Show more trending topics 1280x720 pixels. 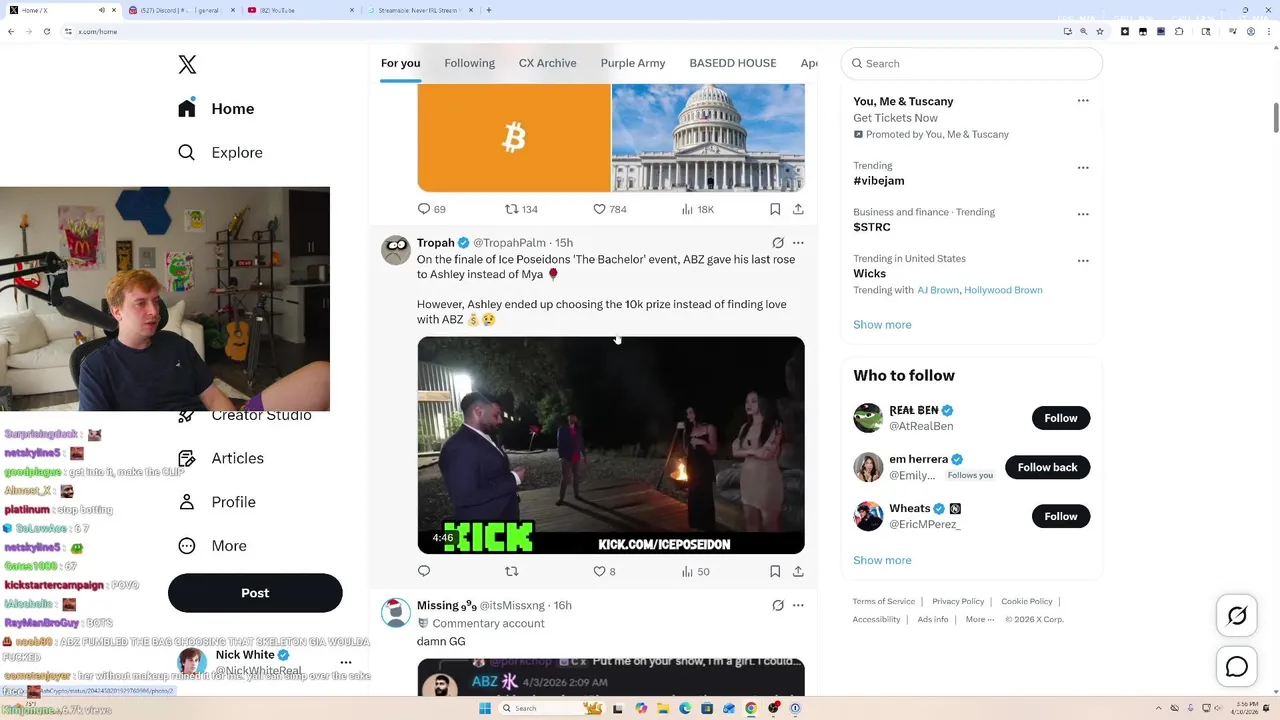click(882, 324)
